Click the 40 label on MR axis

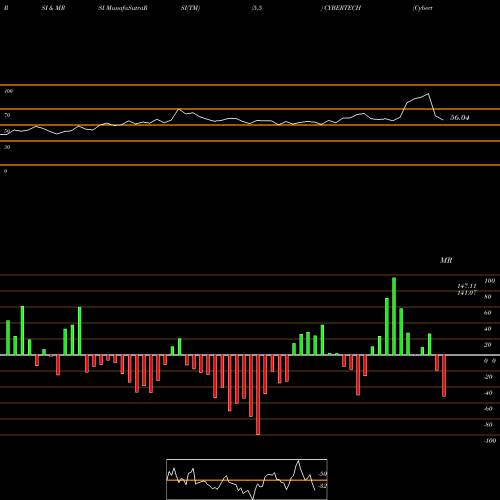488,329
